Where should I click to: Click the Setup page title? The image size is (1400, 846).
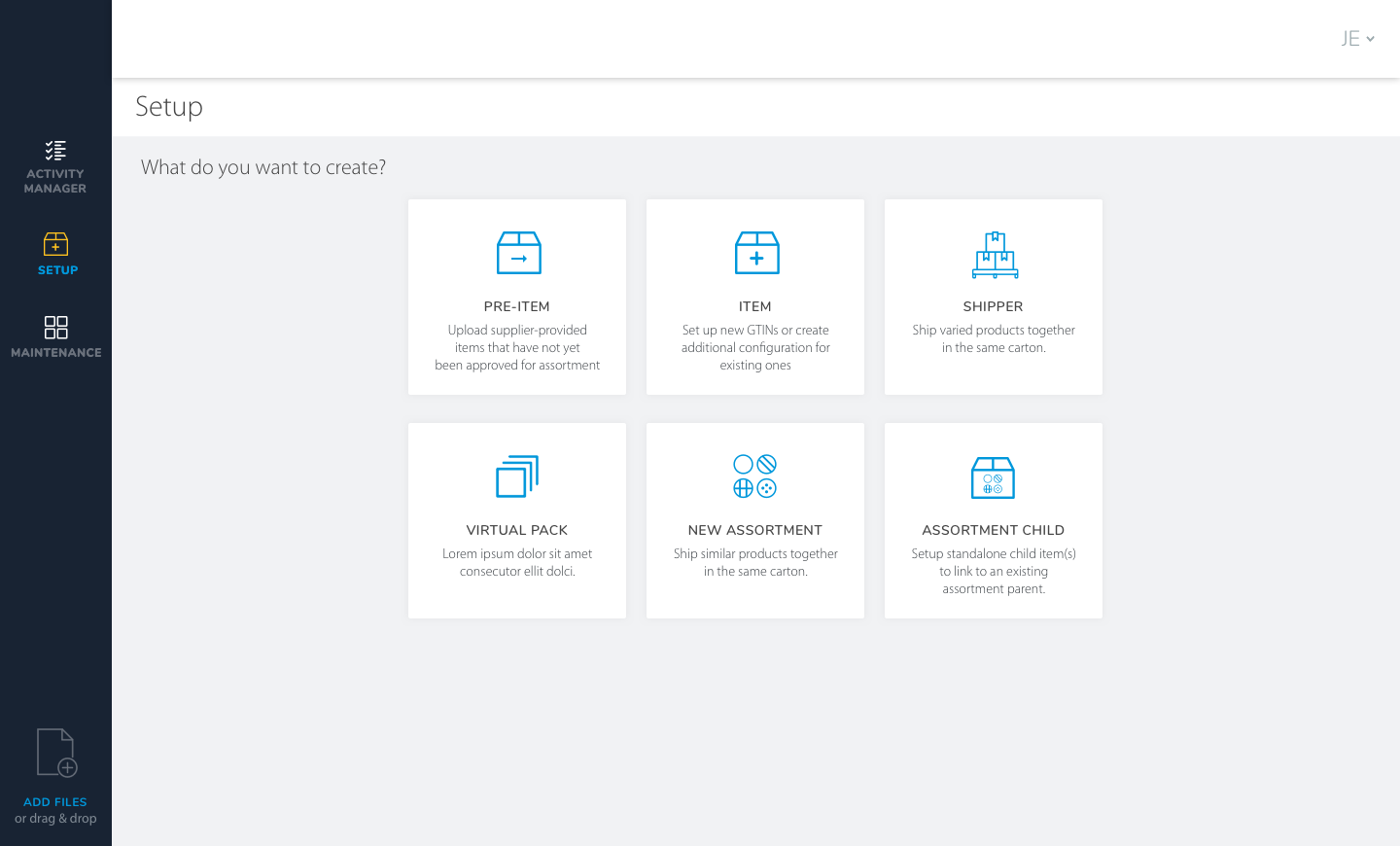tap(169, 107)
